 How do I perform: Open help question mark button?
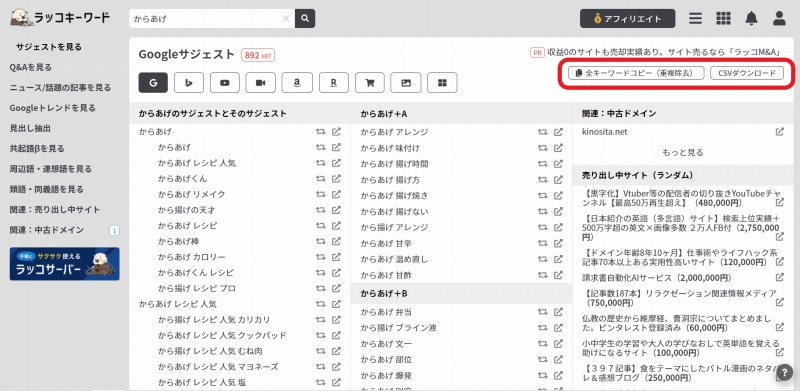785,372
